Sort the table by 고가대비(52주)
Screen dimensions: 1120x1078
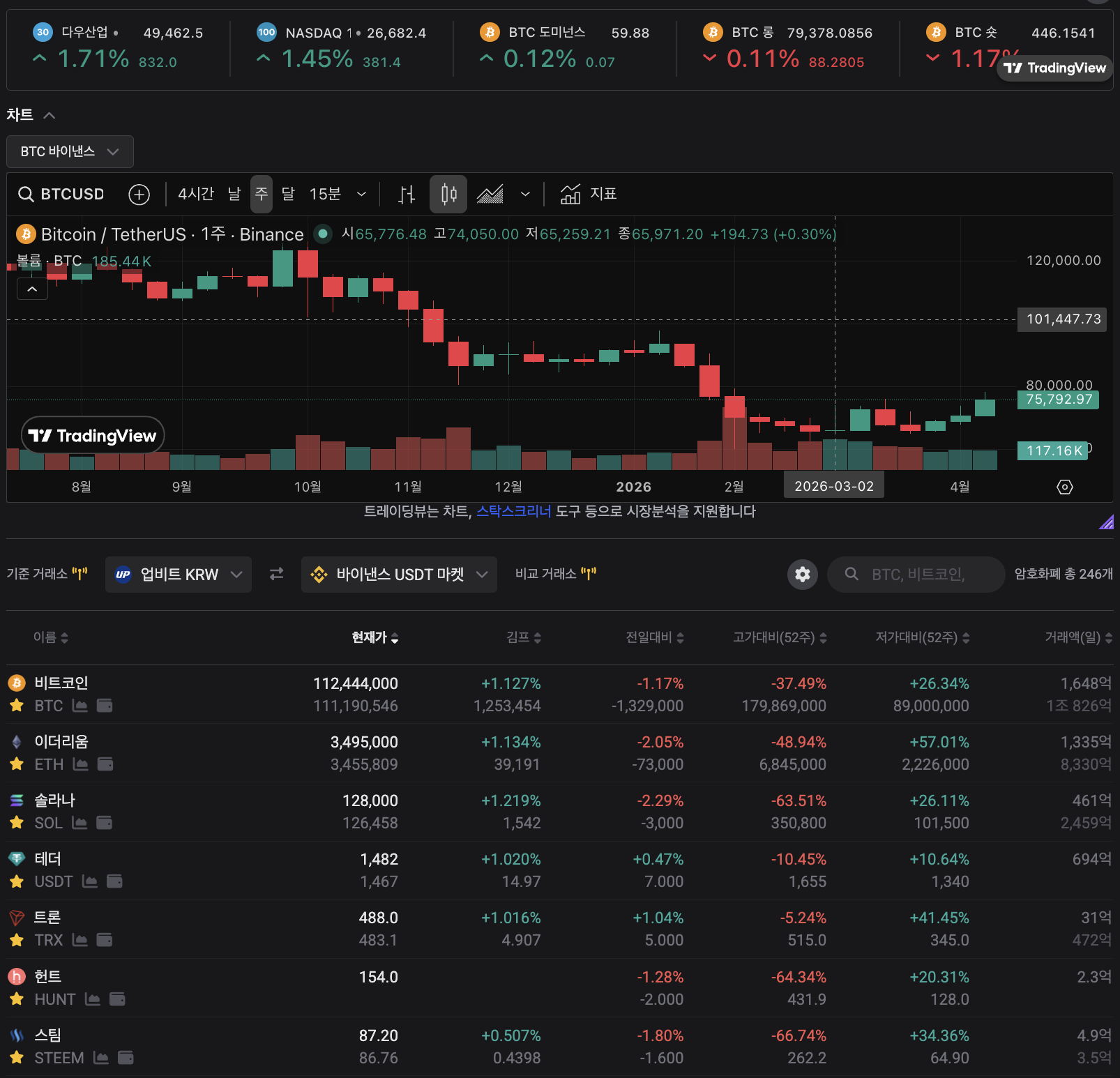pyautogui.click(x=780, y=637)
